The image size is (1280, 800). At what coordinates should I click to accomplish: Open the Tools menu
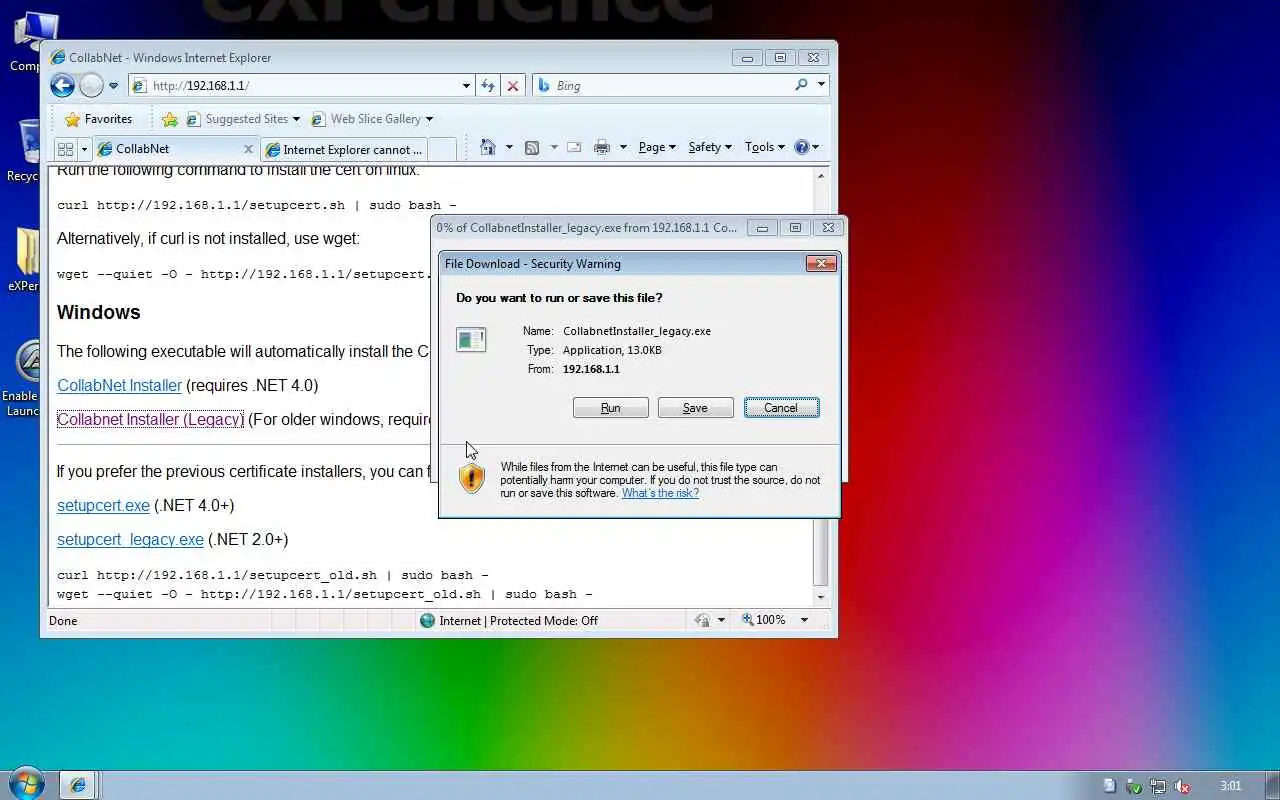pos(765,147)
